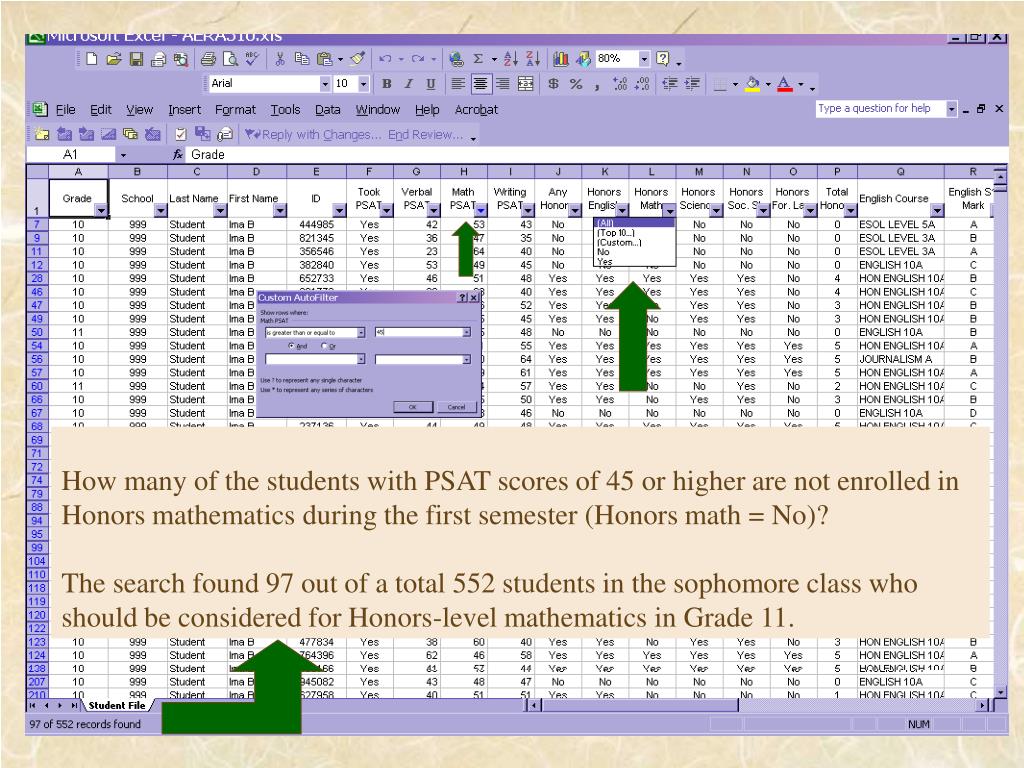1024x768 pixels.
Task: Save the workbook with the floppy icon
Action: [136, 59]
